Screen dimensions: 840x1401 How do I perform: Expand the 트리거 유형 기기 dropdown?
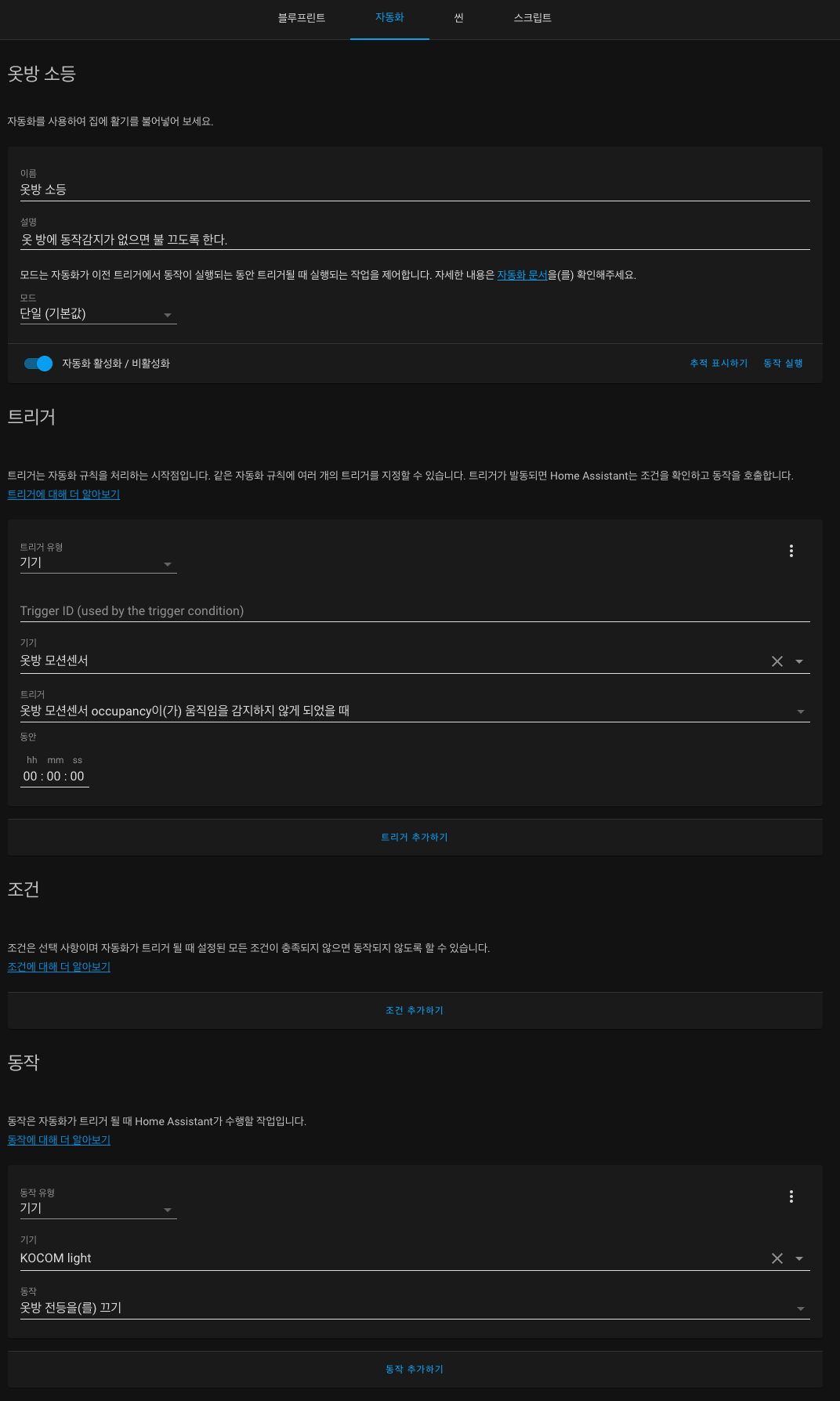click(99, 563)
